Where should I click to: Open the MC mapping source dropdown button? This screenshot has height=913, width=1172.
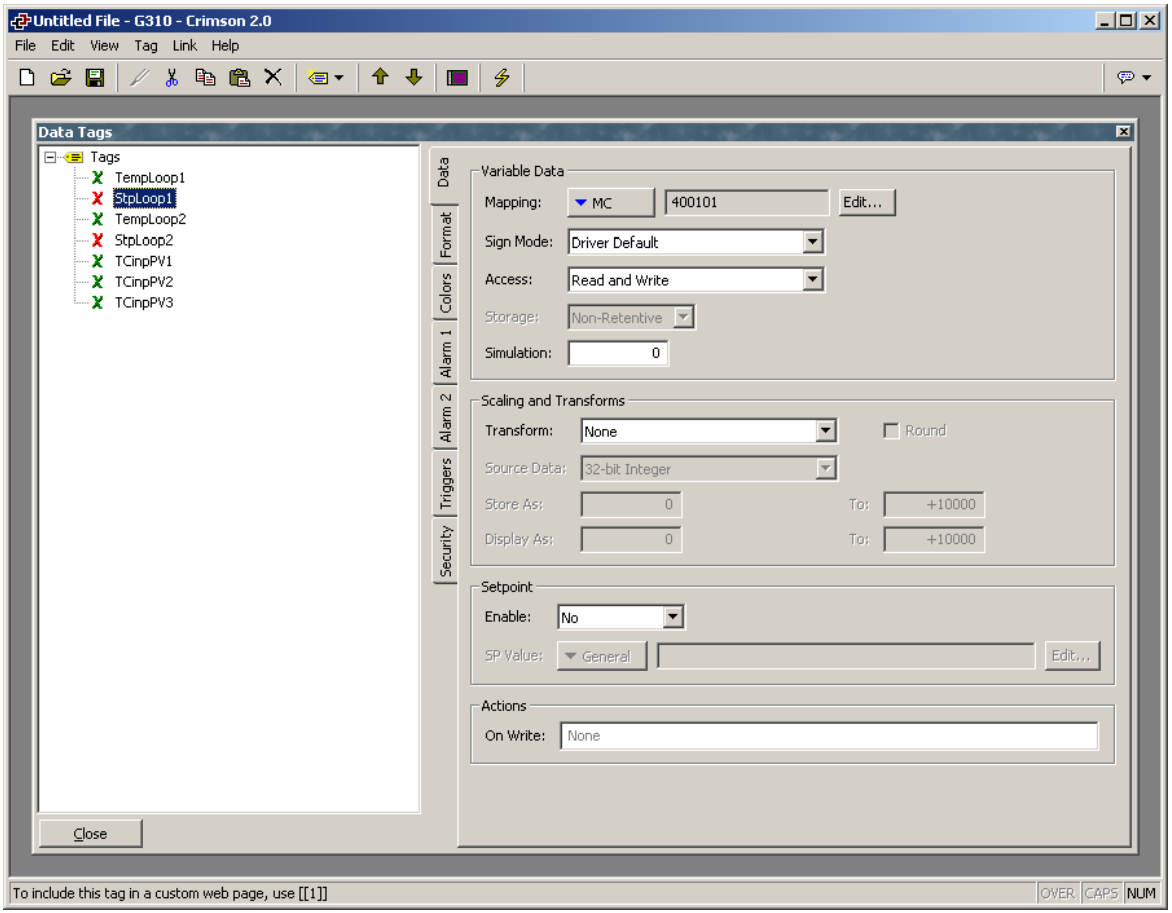pos(611,203)
